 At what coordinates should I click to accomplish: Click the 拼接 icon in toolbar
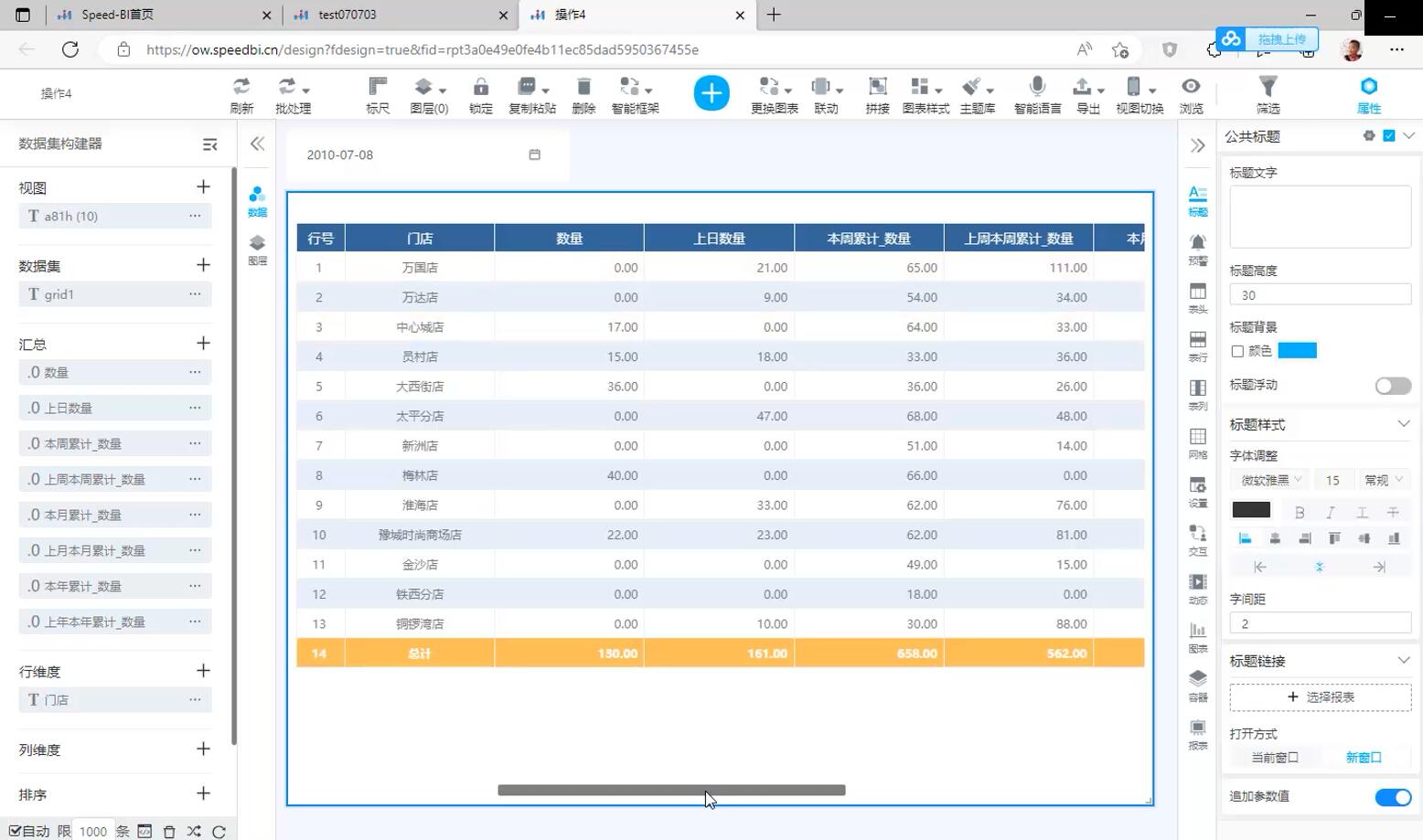877,87
